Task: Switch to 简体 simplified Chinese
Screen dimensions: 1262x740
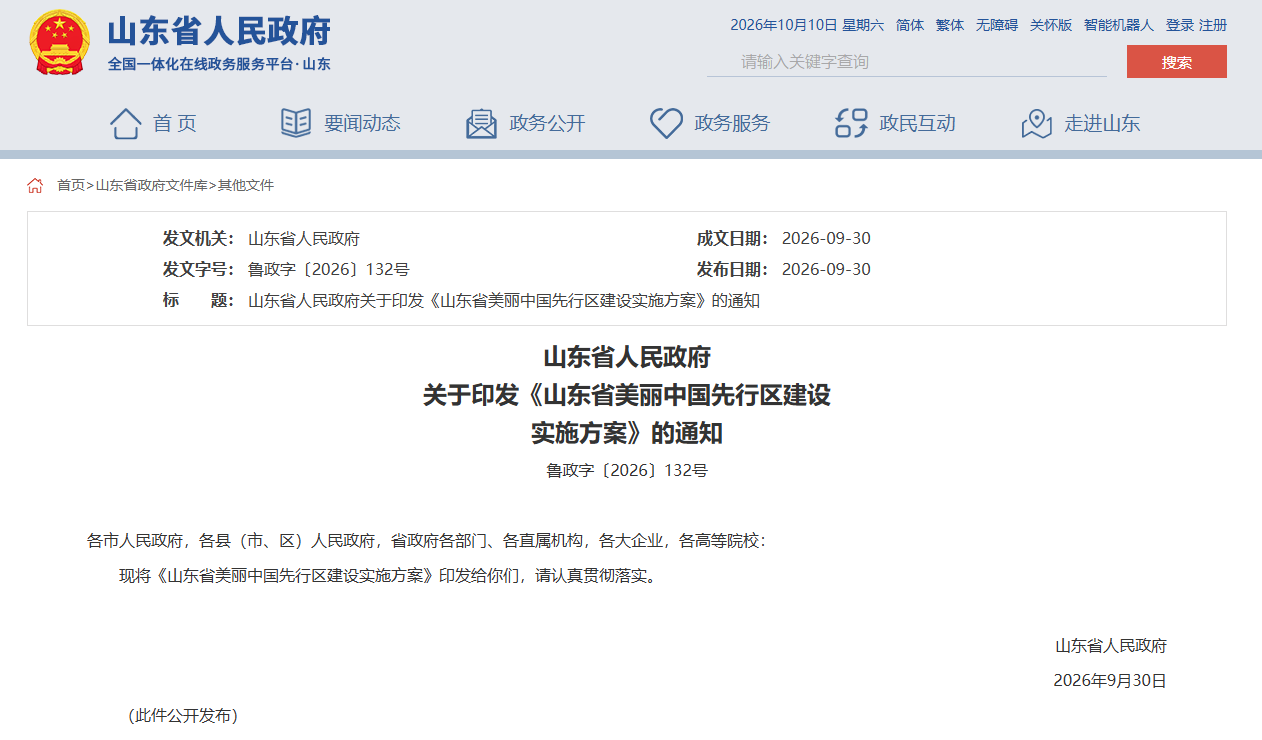Action: [910, 25]
